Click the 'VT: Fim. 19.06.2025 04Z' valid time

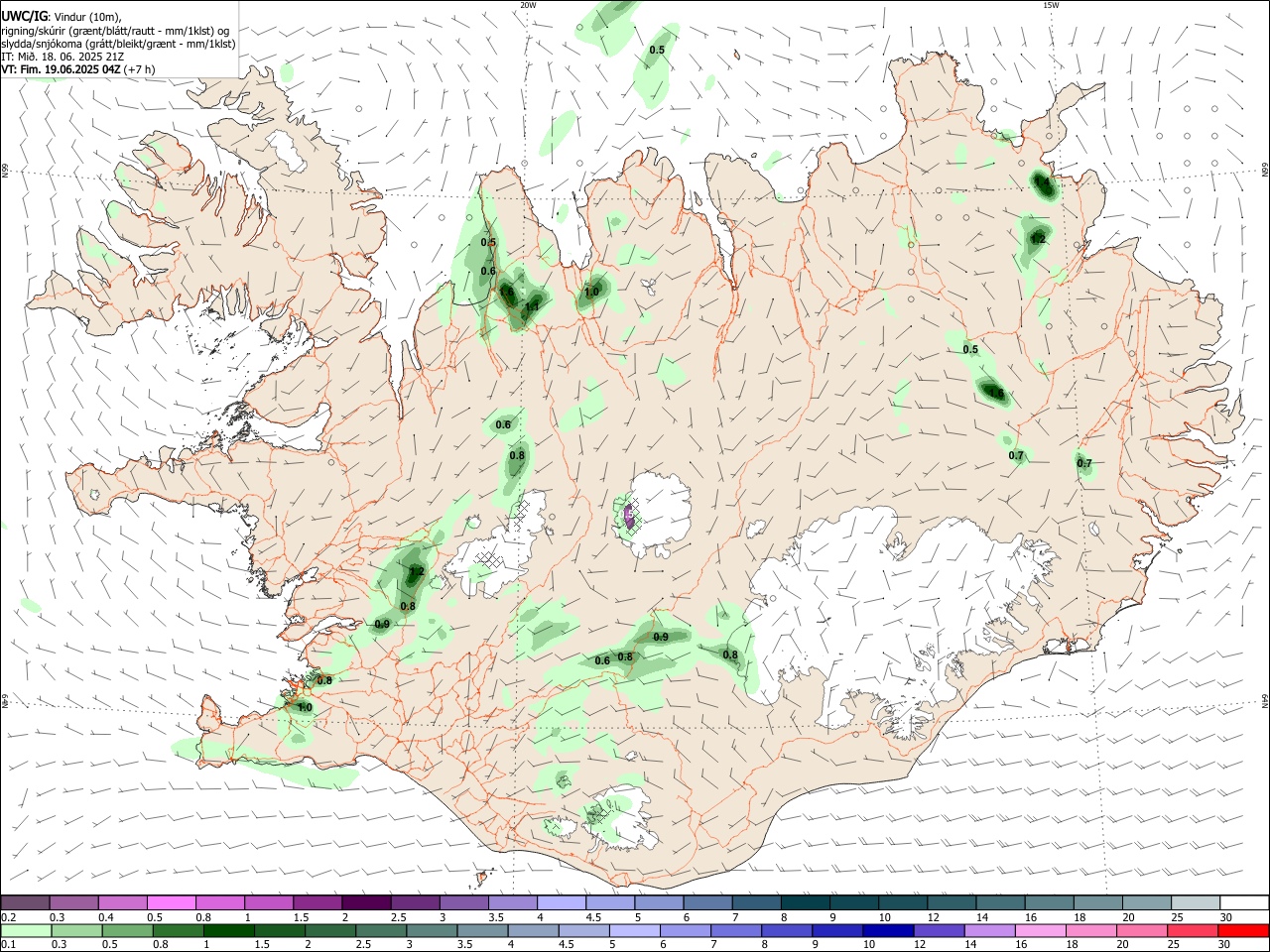pyautogui.click(x=62, y=69)
